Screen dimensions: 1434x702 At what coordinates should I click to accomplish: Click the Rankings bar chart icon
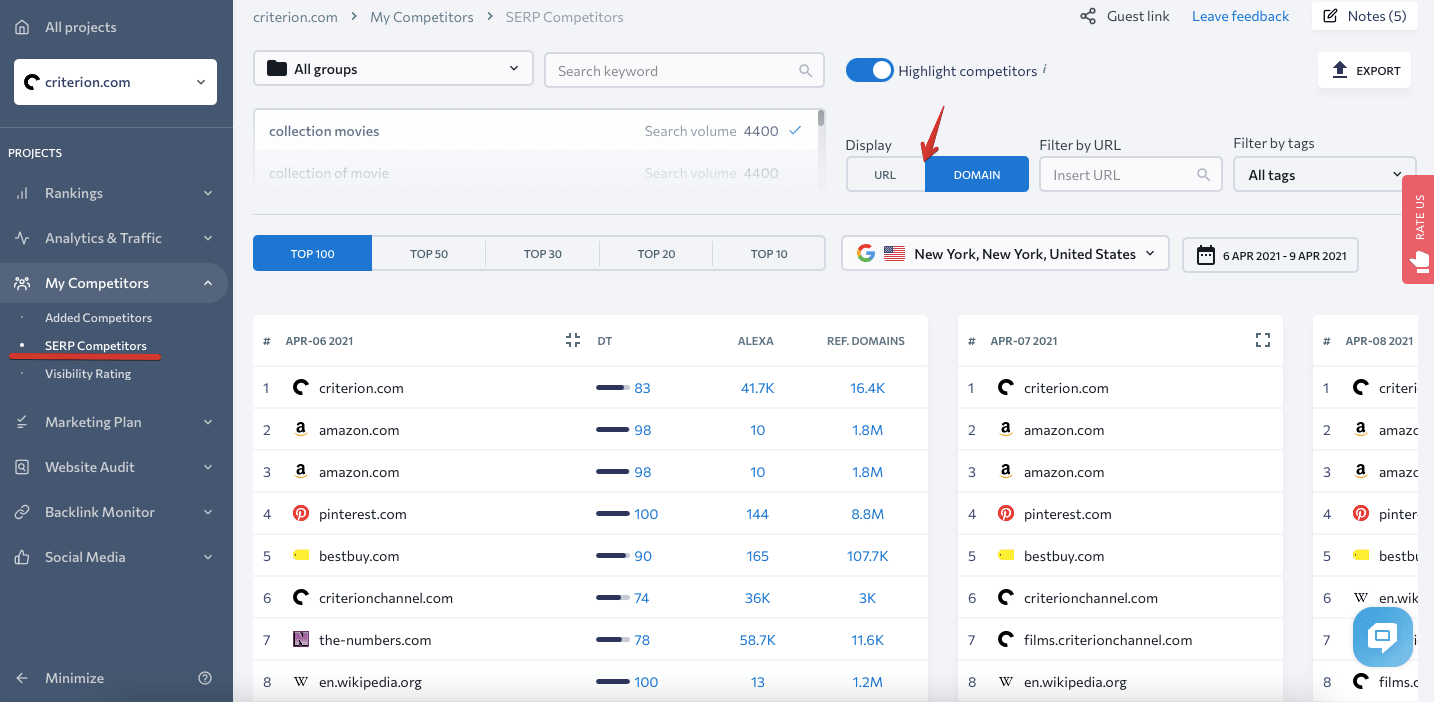click(x=22, y=193)
